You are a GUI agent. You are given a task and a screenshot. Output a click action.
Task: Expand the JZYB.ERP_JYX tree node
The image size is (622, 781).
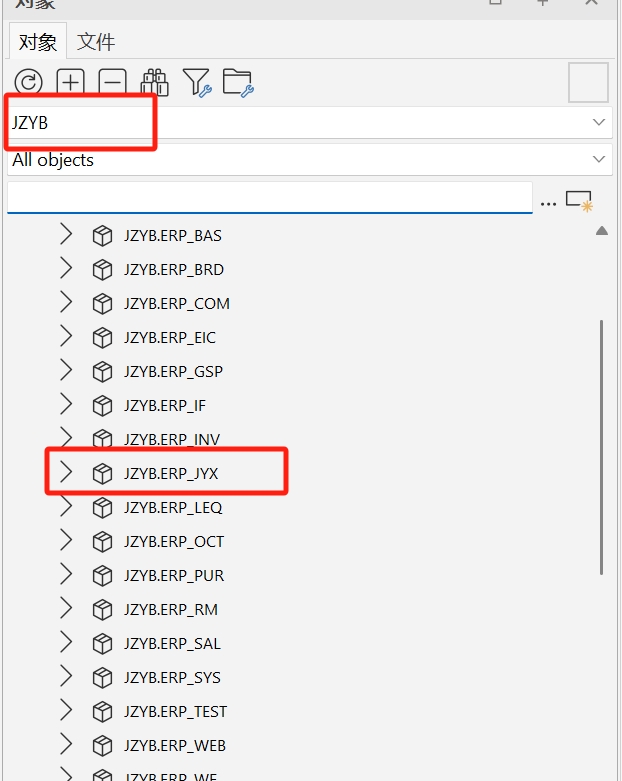pos(66,473)
